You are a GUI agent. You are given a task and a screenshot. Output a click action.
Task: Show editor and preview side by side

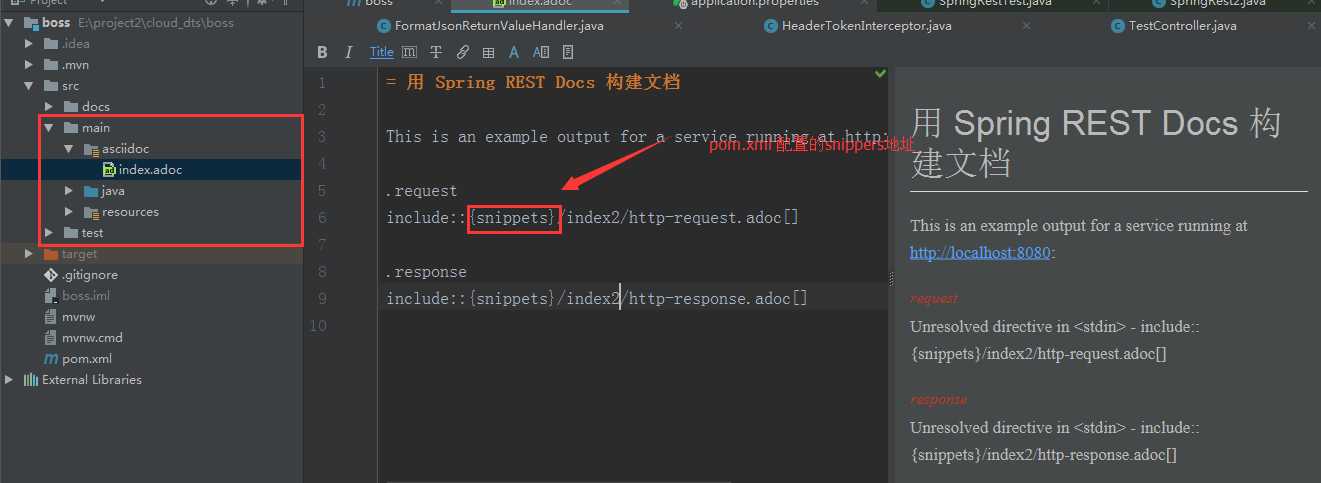click(541, 52)
